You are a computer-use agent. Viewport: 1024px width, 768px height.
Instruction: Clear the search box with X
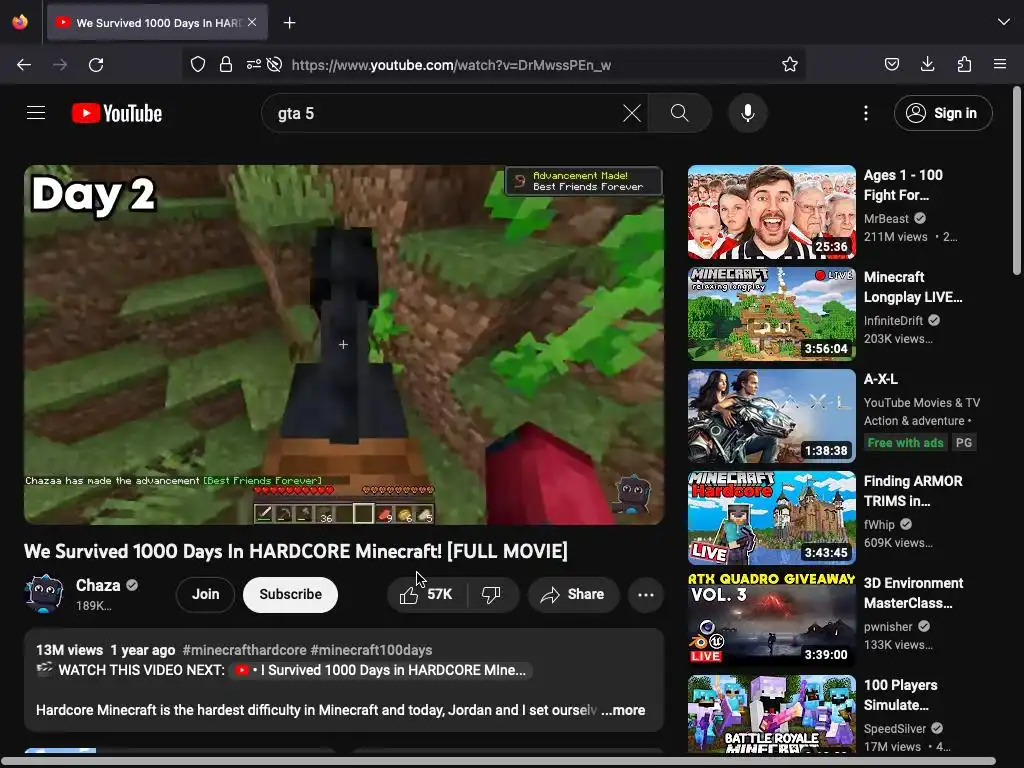click(x=632, y=113)
